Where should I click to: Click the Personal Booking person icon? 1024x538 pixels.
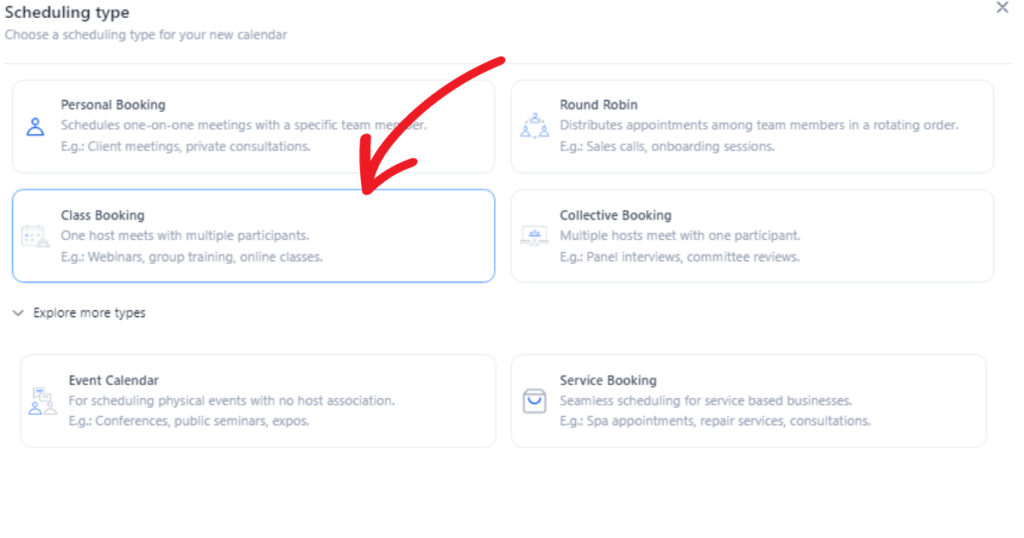[35, 127]
